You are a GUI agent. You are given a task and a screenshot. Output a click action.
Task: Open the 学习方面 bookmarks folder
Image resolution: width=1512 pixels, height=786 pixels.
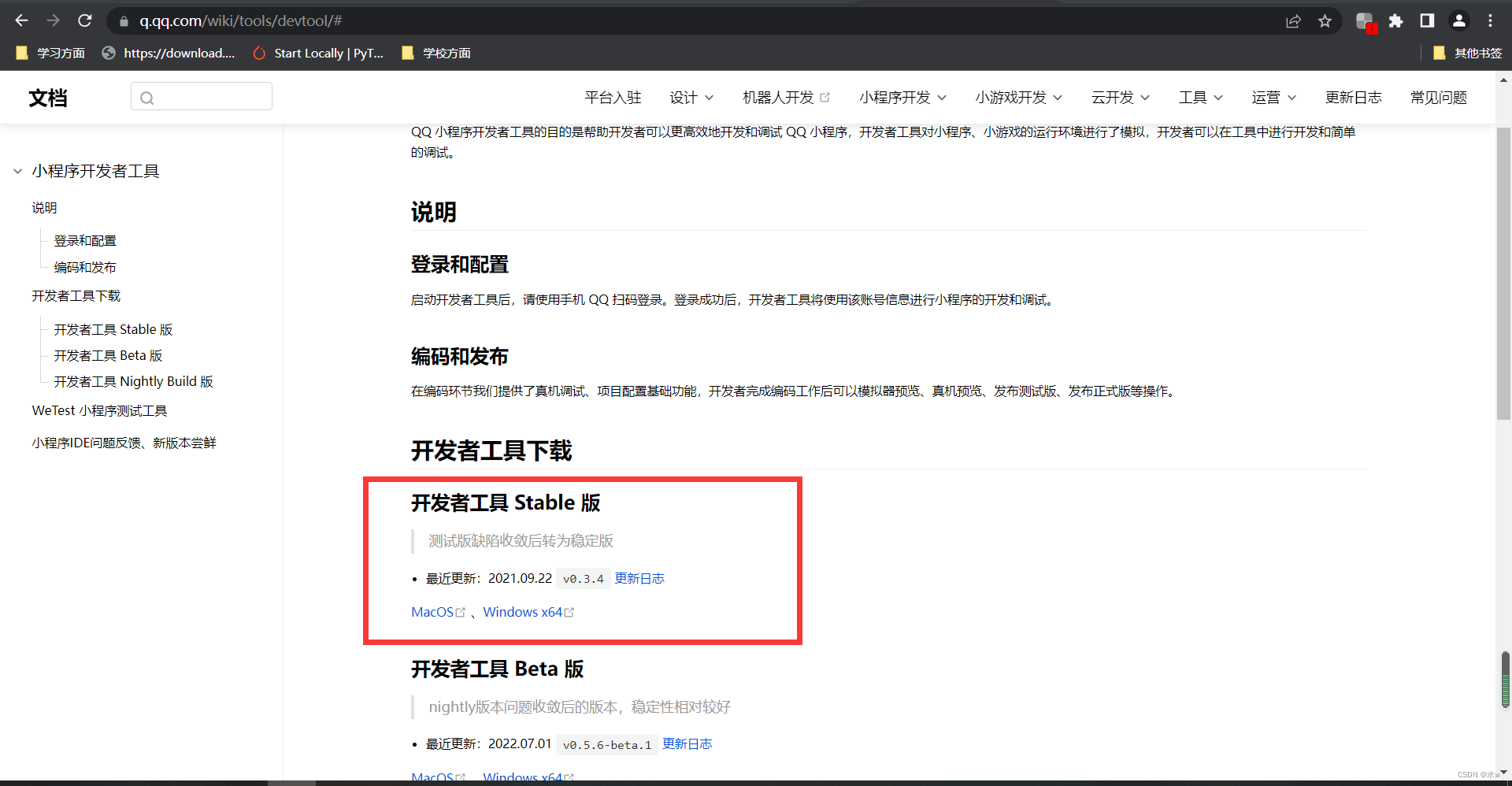[50, 53]
